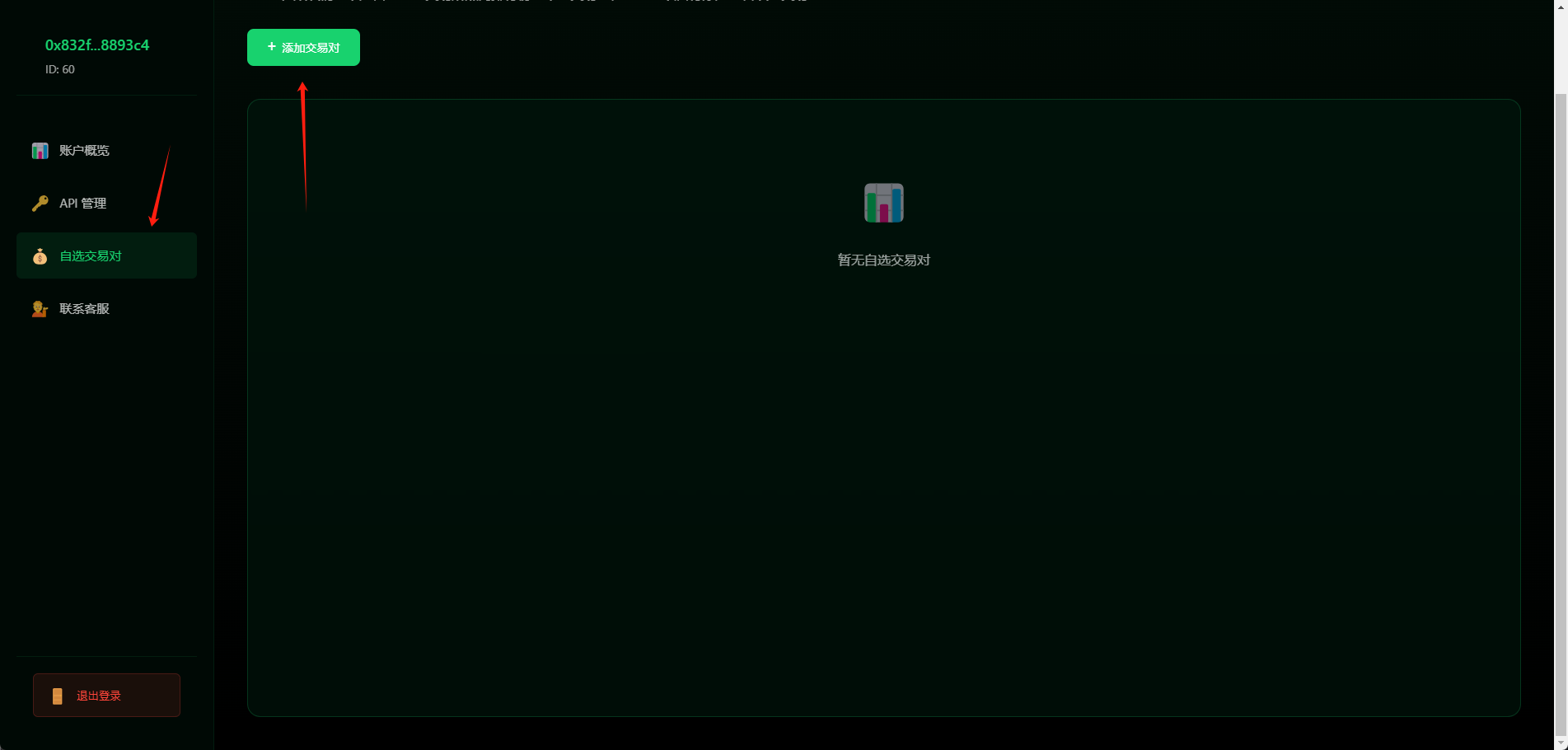Click the bar chart icon beside 账户概览

(40, 151)
